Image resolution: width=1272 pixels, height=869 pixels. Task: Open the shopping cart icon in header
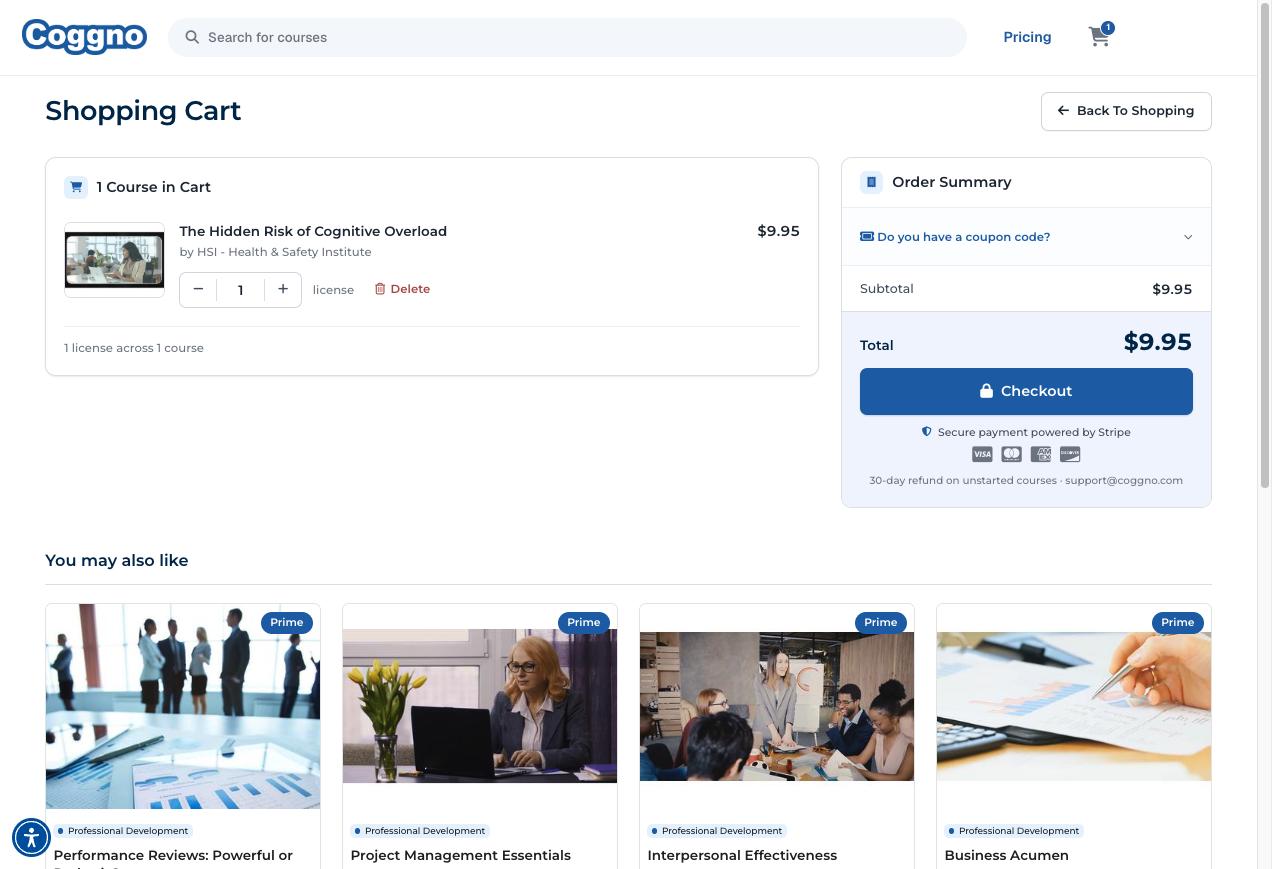point(1099,37)
